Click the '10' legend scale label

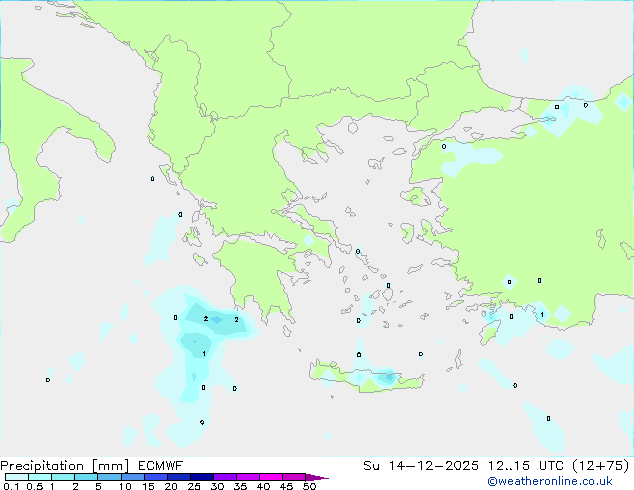[125, 486]
